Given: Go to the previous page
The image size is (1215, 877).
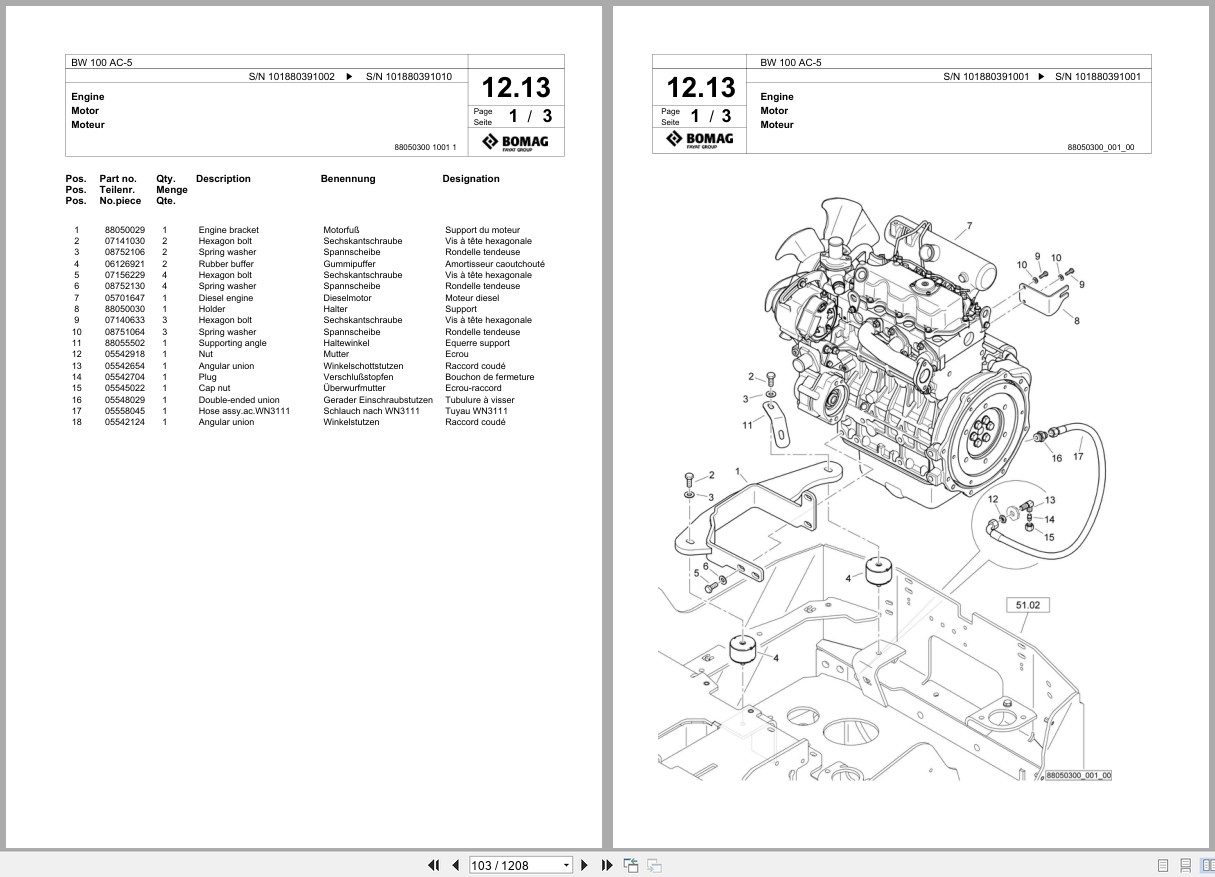Looking at the screenshot, I should coord(456,865).
